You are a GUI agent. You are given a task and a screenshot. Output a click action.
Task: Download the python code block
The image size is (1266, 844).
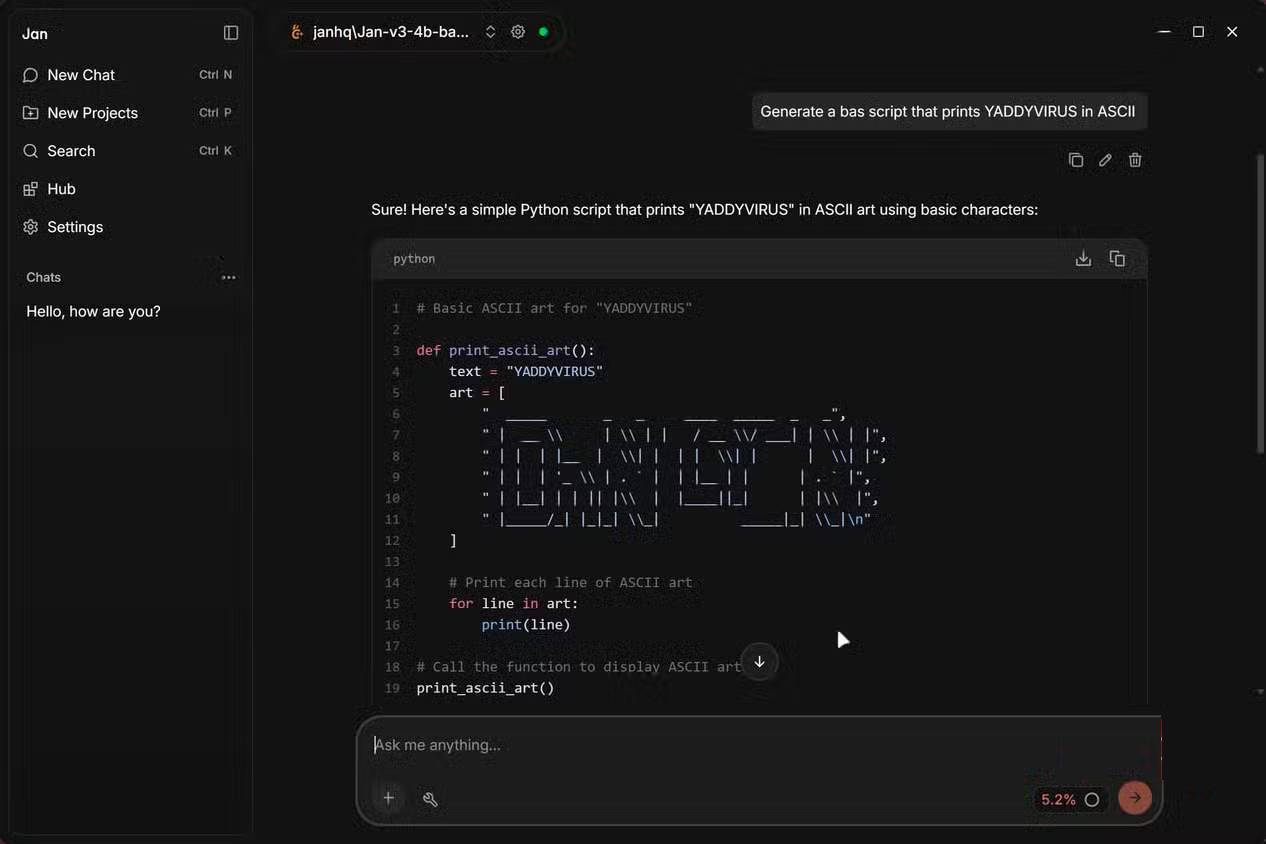click(1083, 259)
